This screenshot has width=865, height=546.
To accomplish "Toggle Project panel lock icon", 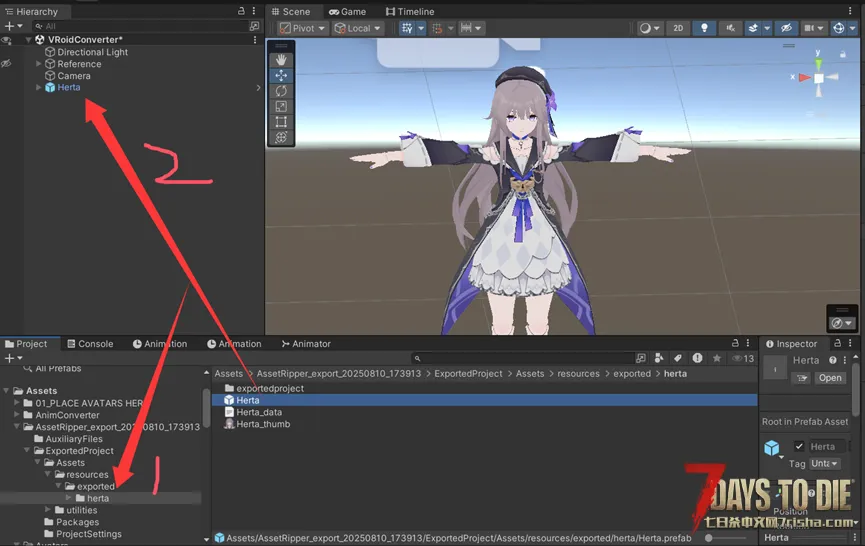I will tap(735, 343).
